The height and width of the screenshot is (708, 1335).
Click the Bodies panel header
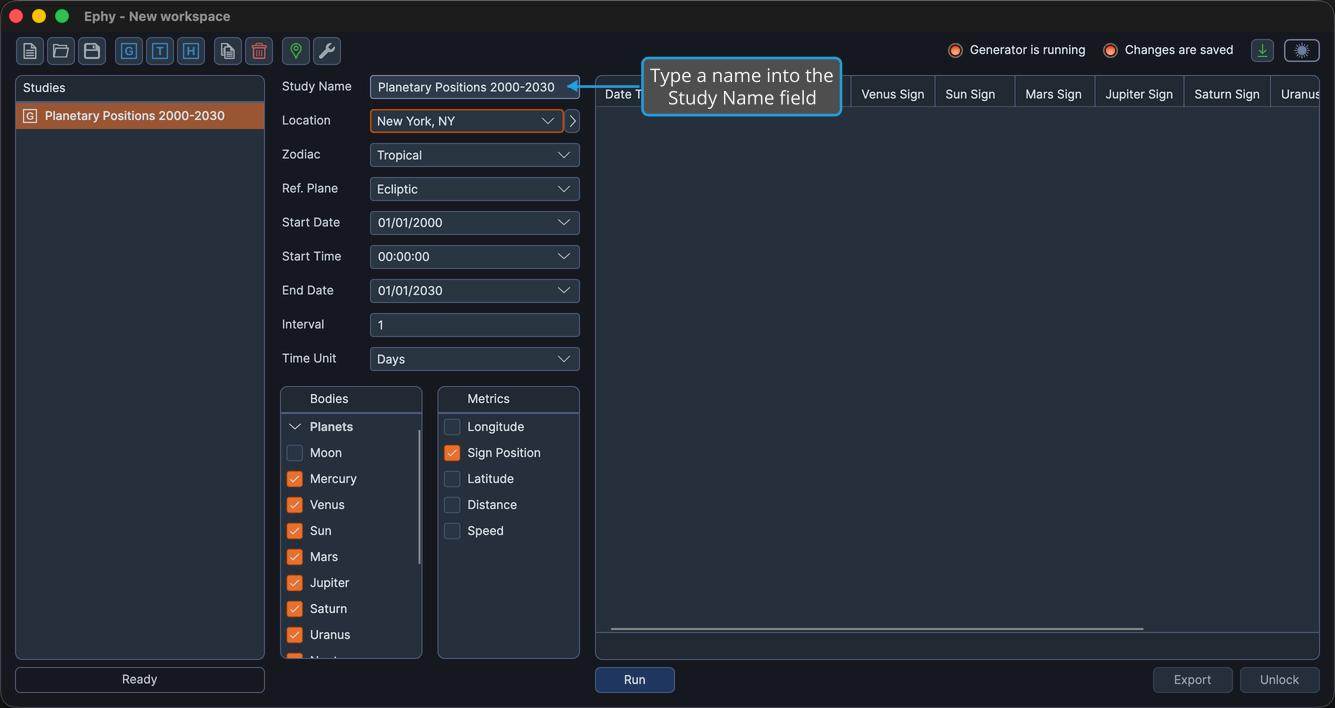pyautogui.click(x=351, y=399)
